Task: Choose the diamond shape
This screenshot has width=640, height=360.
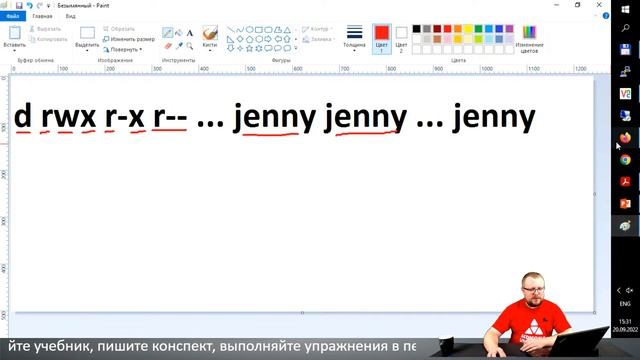Action: click(240, 39)
